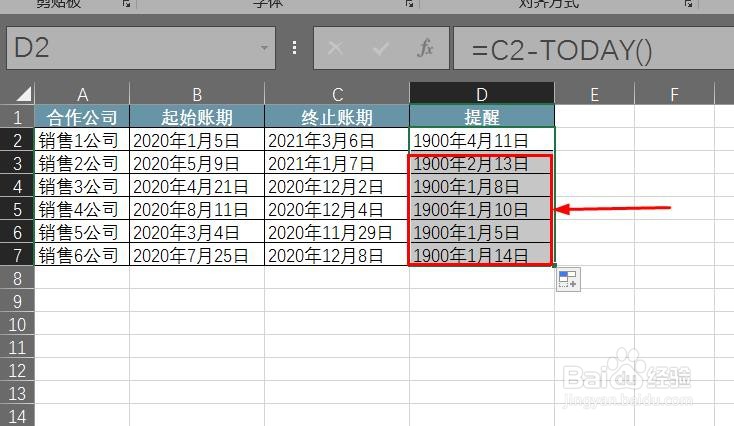Select row 11 header

click(17, 346)
